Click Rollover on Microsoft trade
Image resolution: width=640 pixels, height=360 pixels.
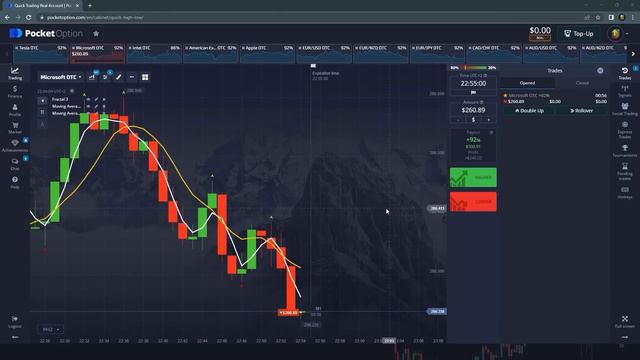click(582, 111)
